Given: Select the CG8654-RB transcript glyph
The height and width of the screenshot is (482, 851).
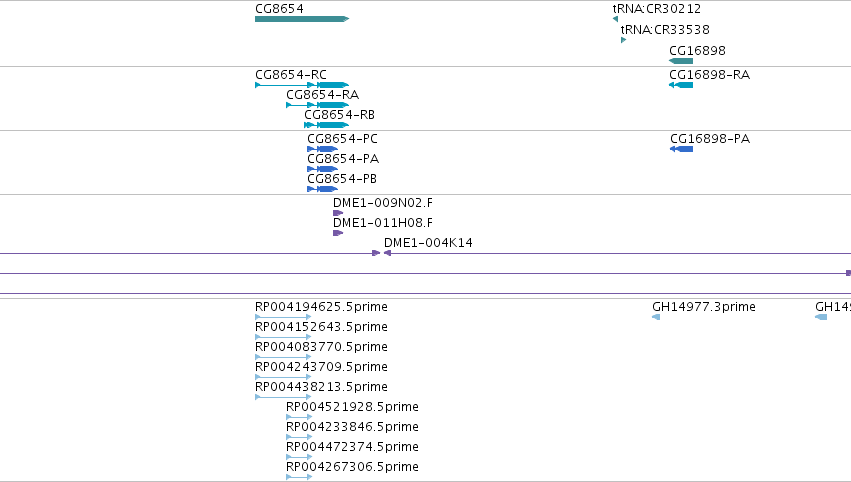Looking at the screenshot, I should 326,125.
